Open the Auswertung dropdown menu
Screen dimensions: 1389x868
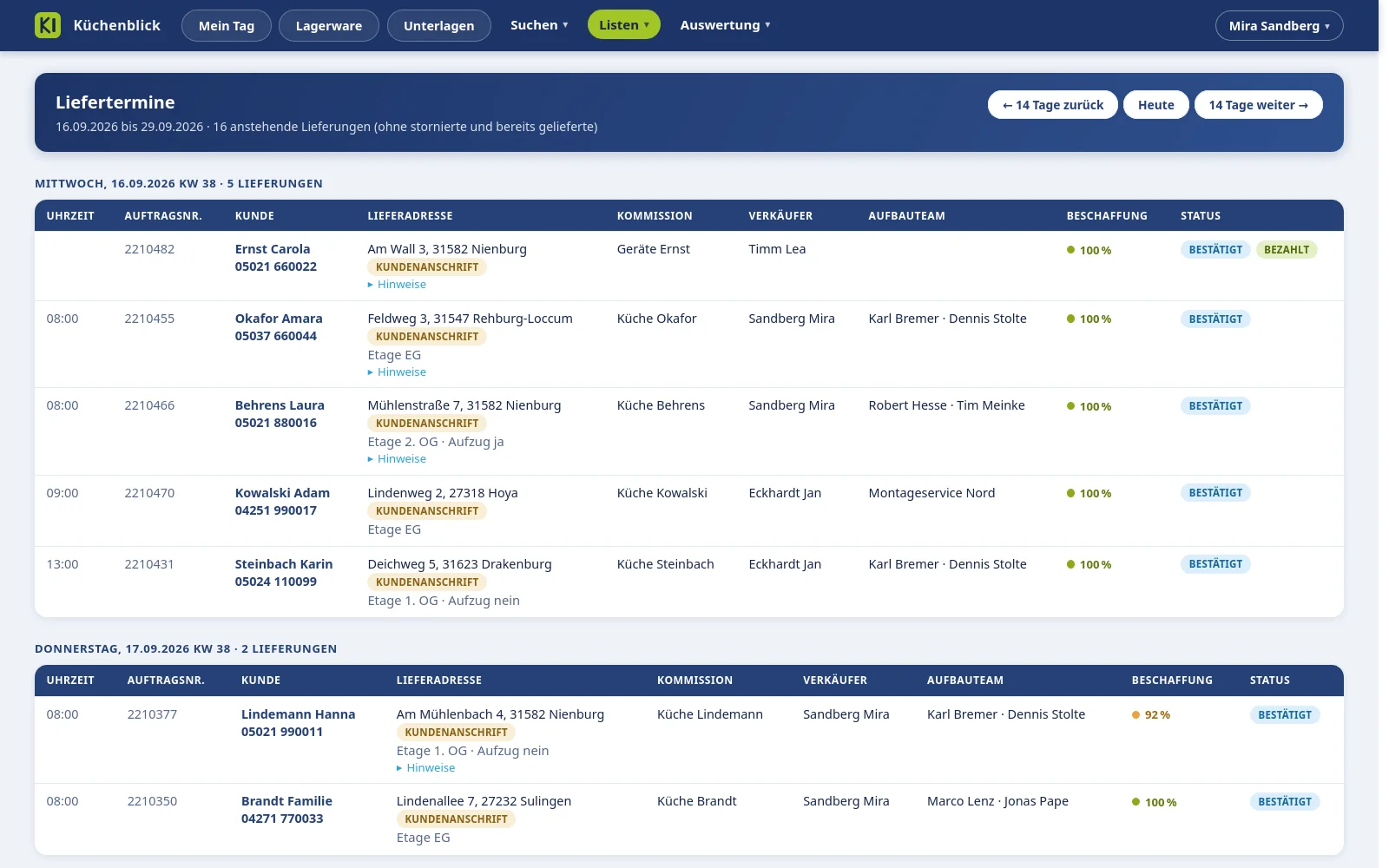(x=725, y=25)
